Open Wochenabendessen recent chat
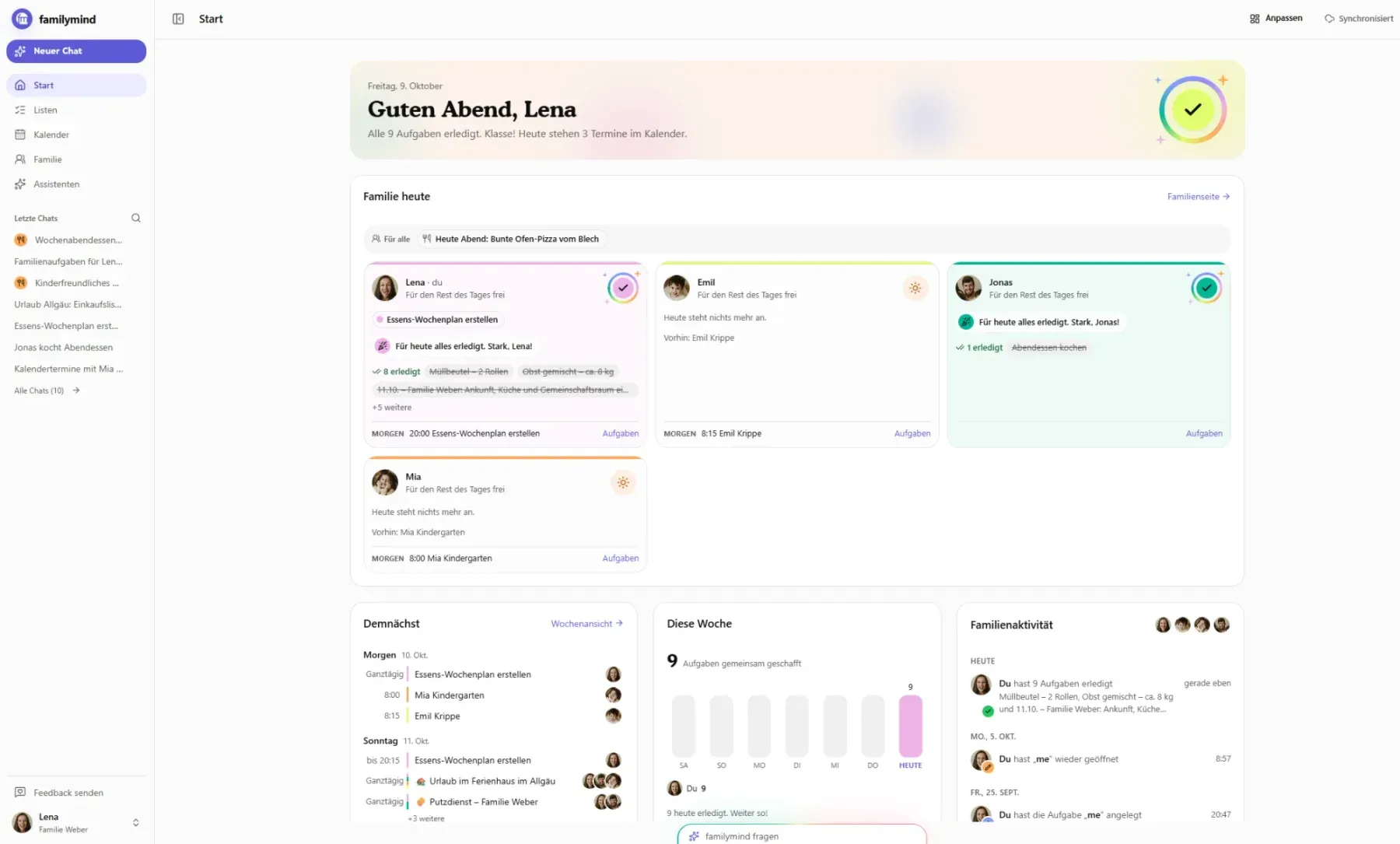This screenshot has width=1400, height=844. point(76,240)
